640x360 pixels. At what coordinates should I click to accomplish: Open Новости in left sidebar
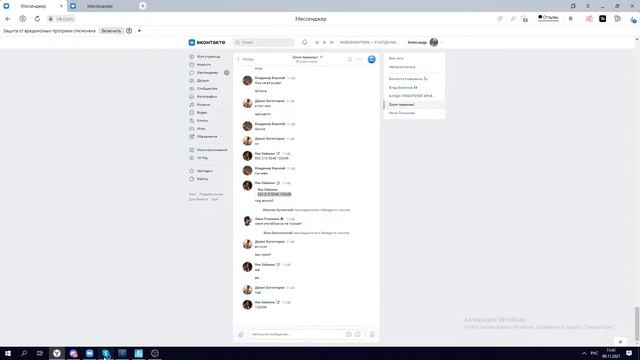coord(204,64)
